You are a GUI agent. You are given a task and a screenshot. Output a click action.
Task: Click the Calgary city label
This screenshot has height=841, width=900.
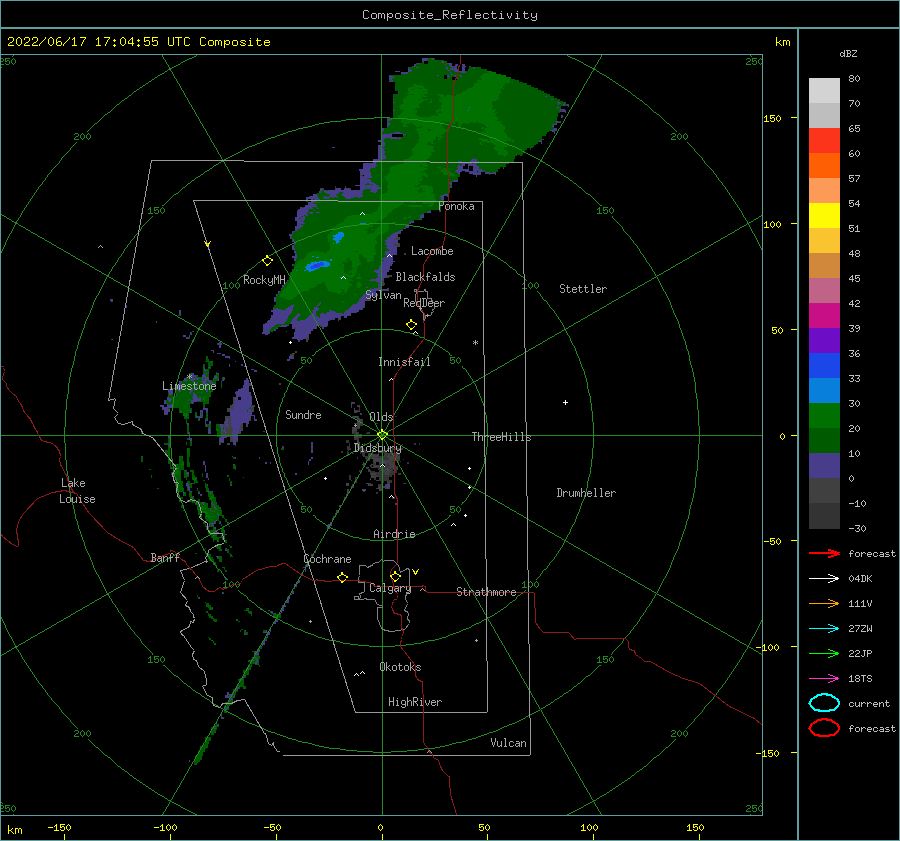click(x=390, y=588)
